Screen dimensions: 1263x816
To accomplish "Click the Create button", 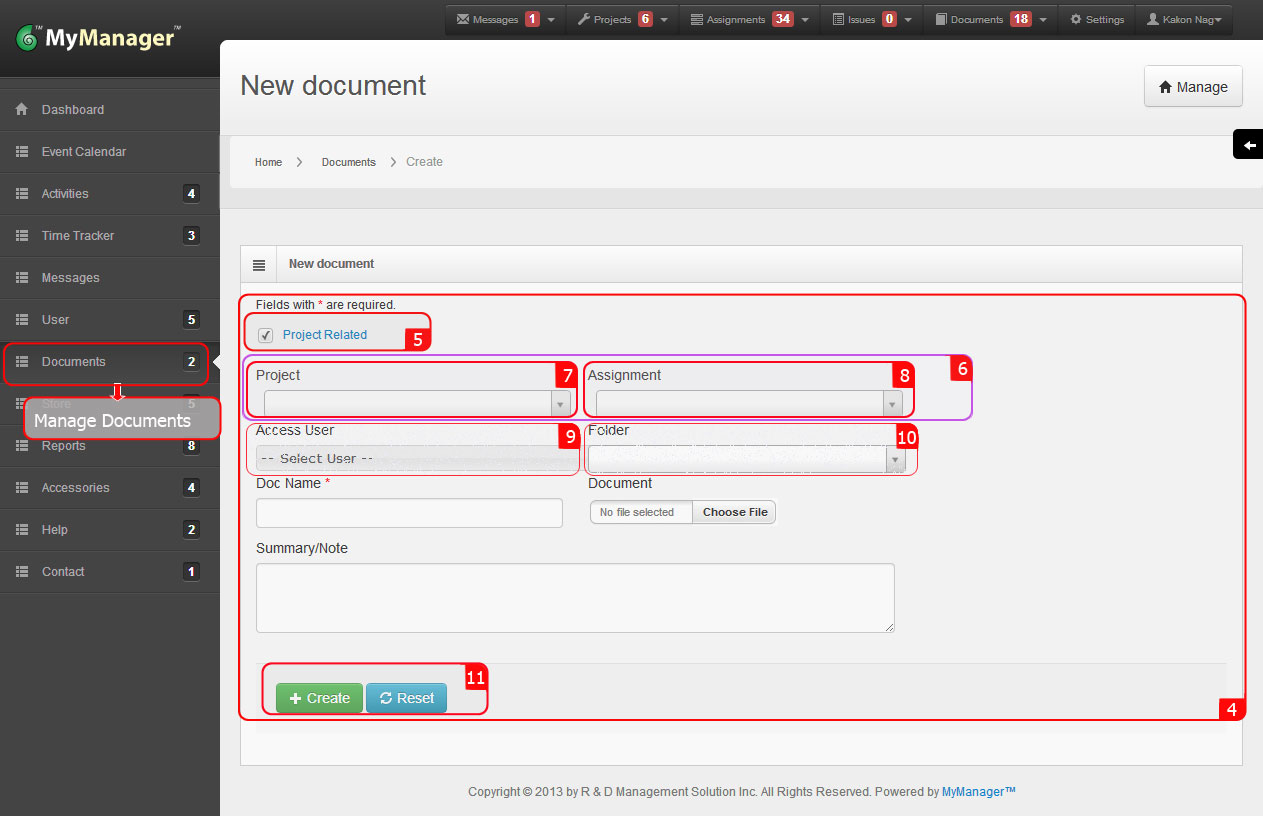I will tap(319, 698).
